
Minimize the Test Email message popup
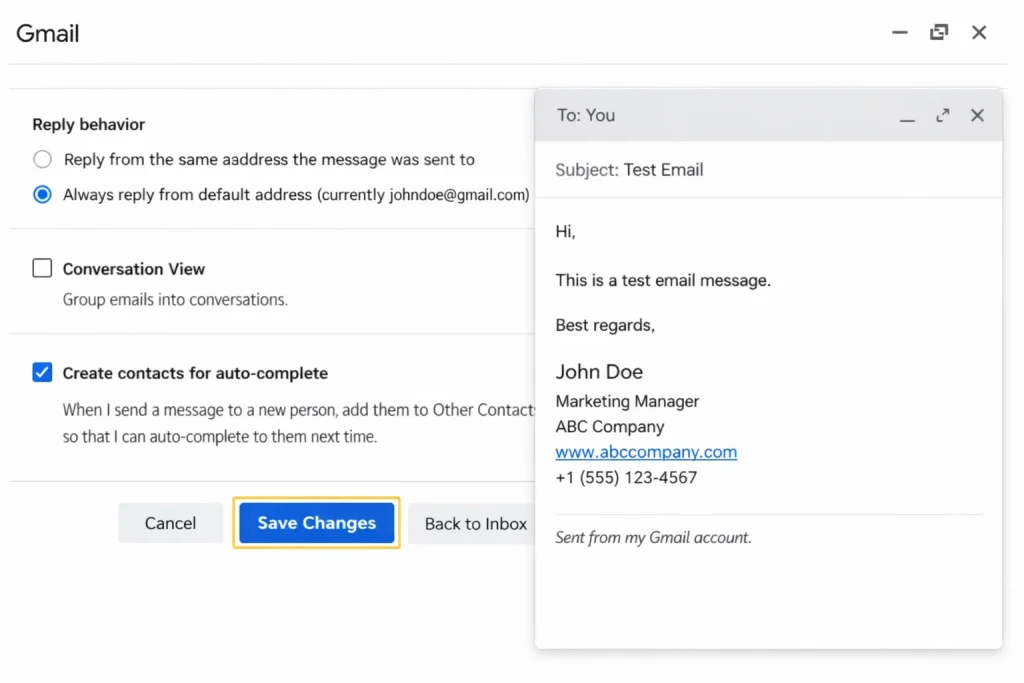click(x=907, y=116)
